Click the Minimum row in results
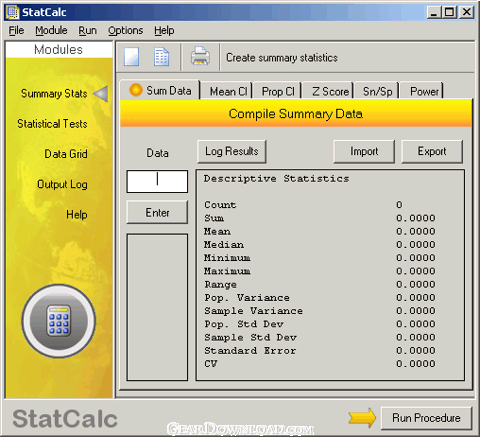Viewport: 480px width, 437px height. (x=320, y=258)
